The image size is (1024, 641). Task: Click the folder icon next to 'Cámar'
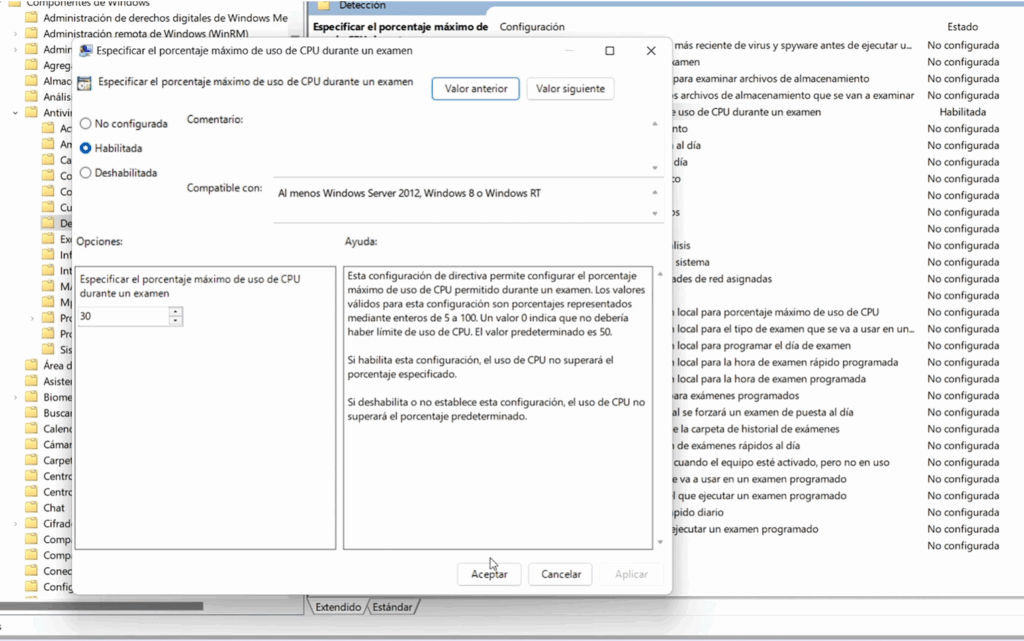[x=31, y=444]
